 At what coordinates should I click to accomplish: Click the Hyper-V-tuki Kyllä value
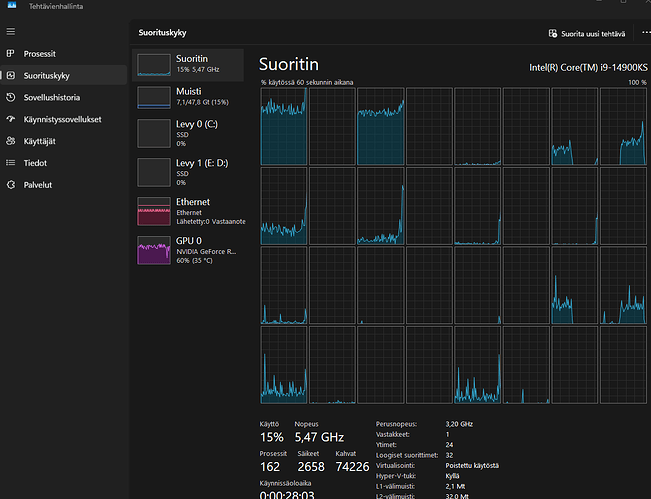pyautogui.click(x=452, y=476)
